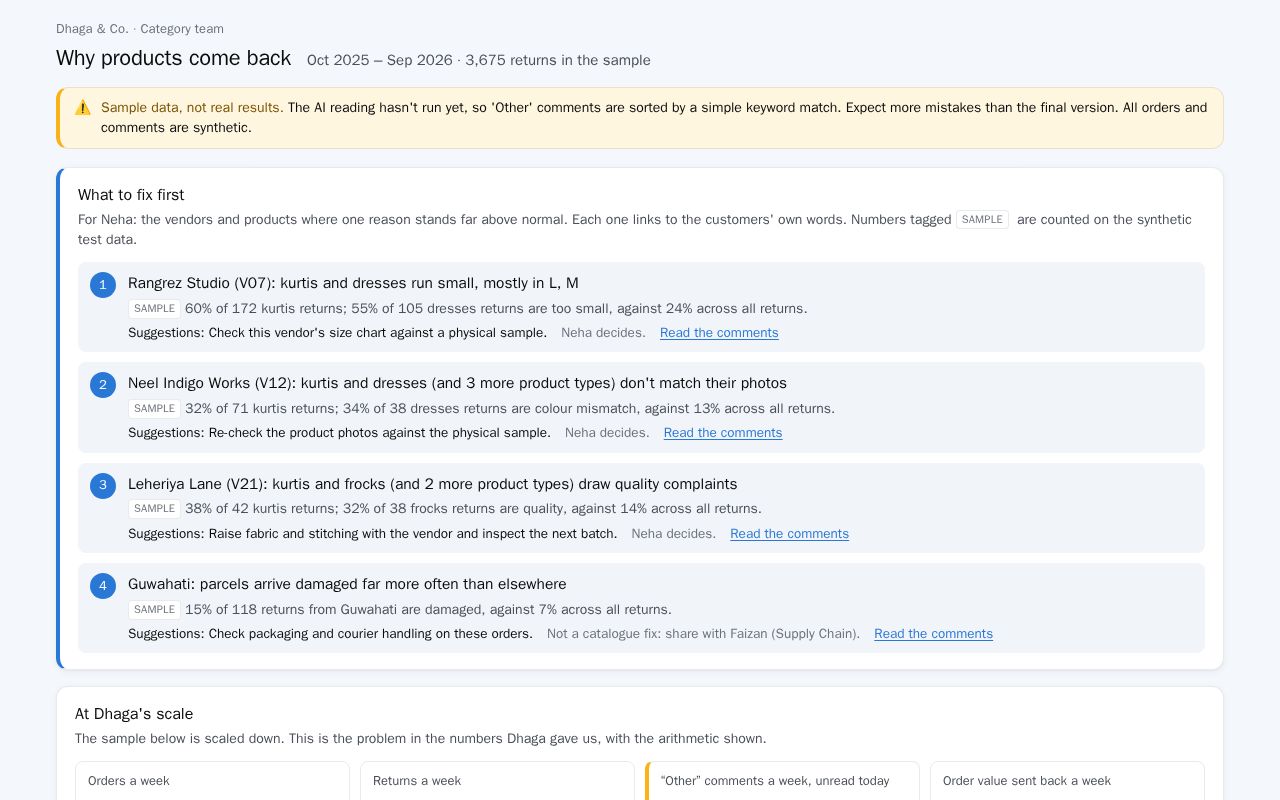The image size is (1280, 800).
Task: Click the number 4 badge for Guwahati
Action: [103, 586]
